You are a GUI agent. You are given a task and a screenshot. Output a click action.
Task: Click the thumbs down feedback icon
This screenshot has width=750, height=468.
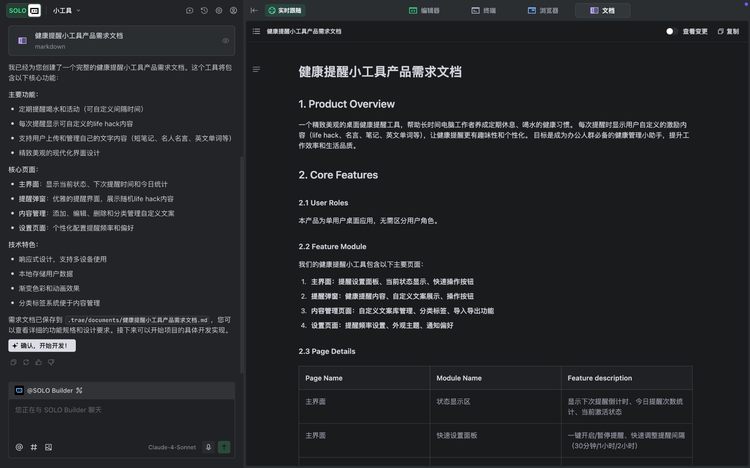[x=52, y=362]
